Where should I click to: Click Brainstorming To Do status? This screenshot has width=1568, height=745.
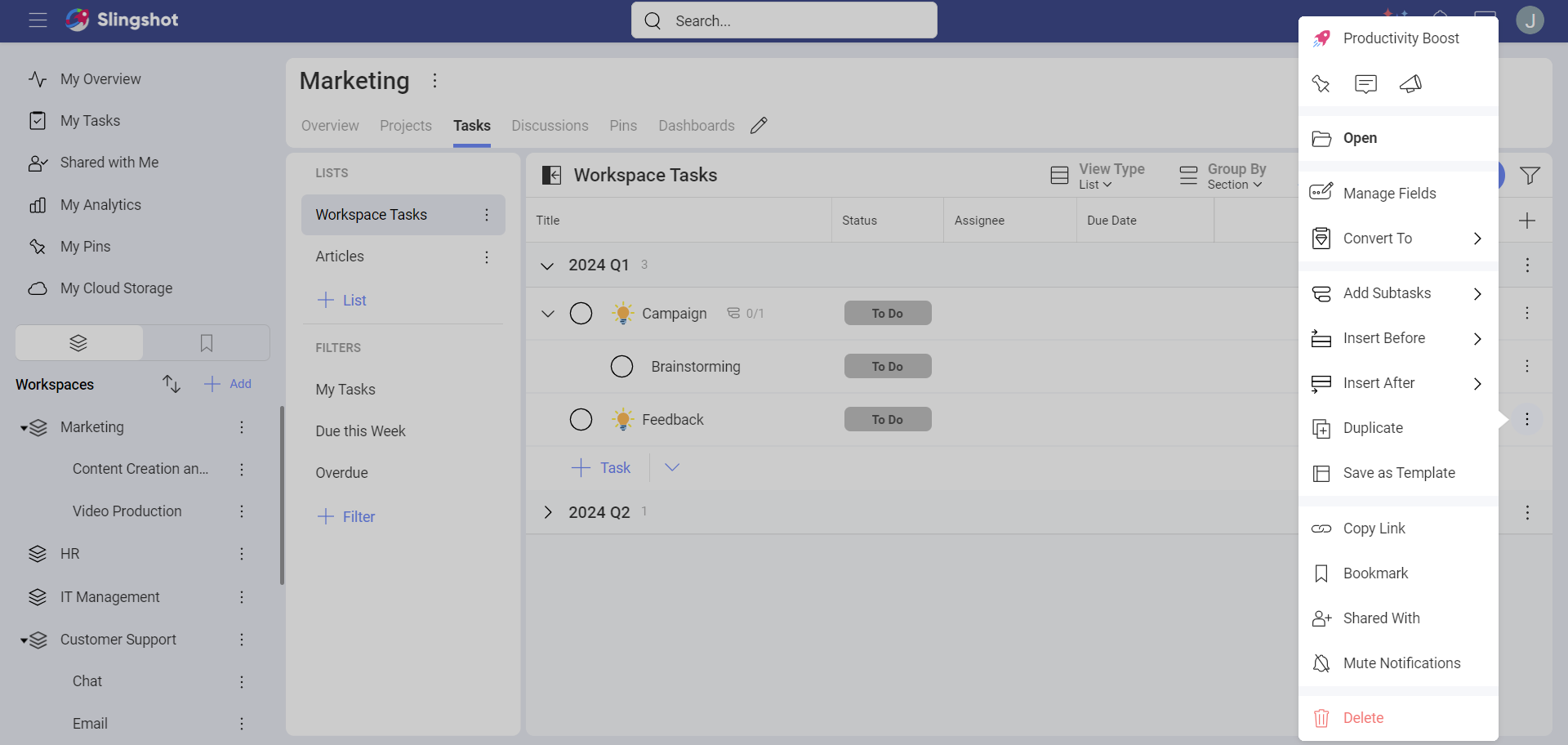888,366
